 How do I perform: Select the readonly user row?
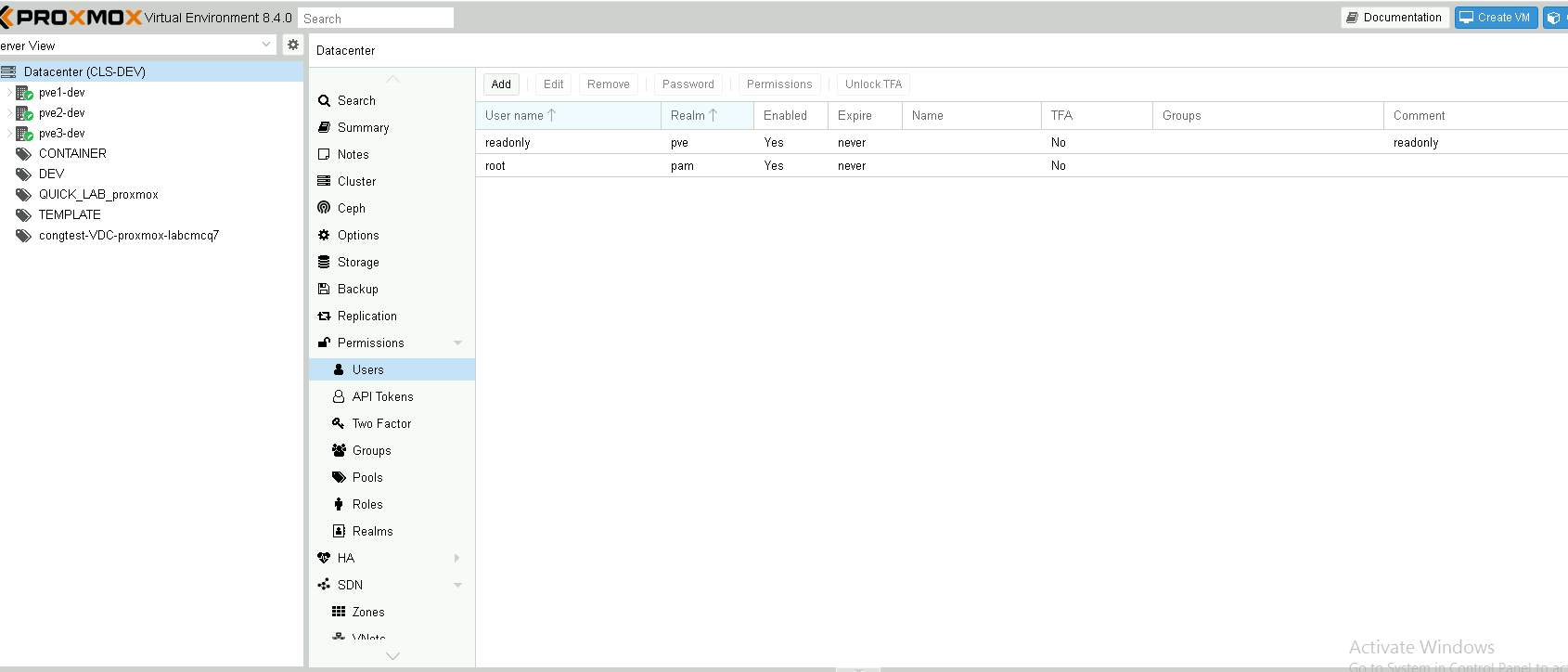click(508, 142)
